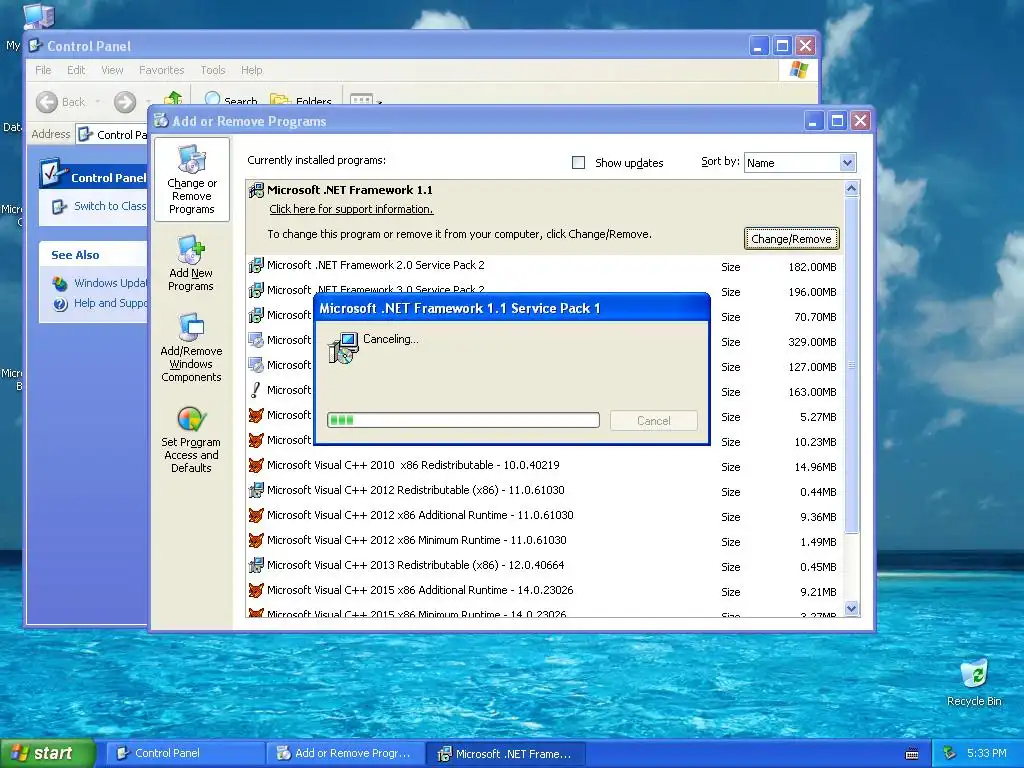The height and width of the screenshot is (768, 1024).
Task: Click the canceling progress bar
Action: (463, 420)
